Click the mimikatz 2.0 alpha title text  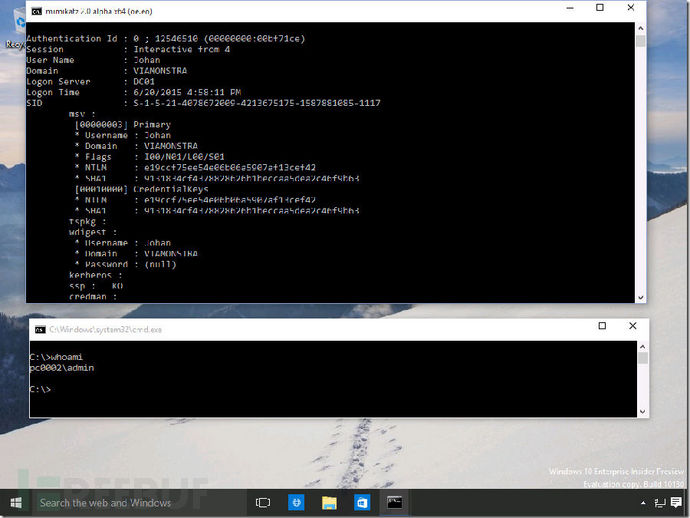pyautogui.click(x=99, y=11)
